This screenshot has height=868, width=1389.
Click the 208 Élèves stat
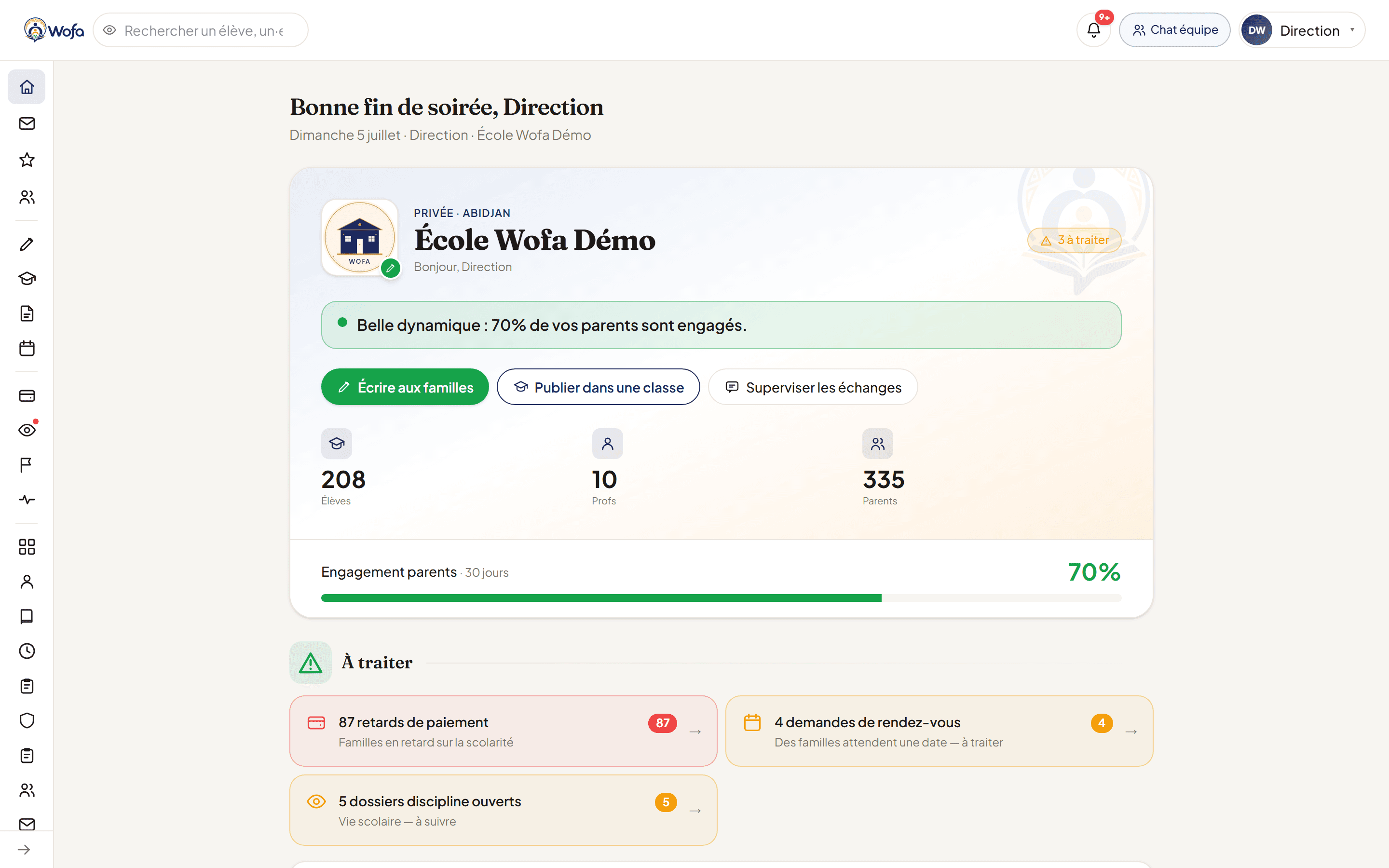pos(343,467)
